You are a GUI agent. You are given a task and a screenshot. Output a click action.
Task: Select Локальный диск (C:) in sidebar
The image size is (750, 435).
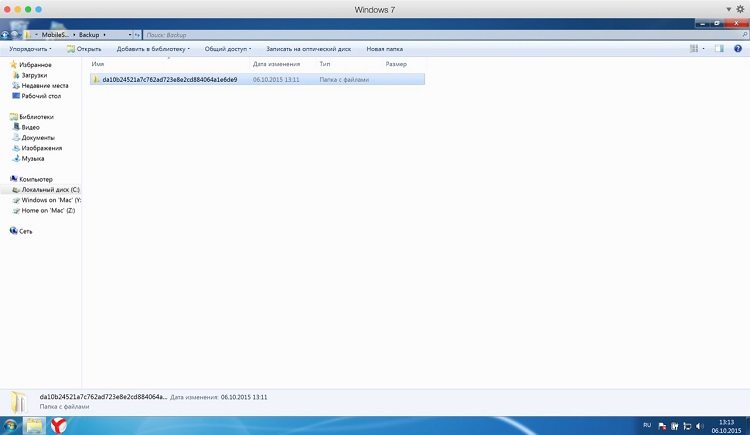[50, 190]
